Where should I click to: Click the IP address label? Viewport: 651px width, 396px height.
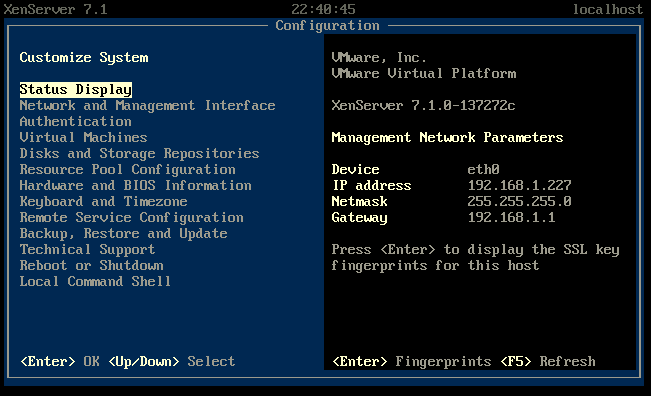tap(372, 186)
